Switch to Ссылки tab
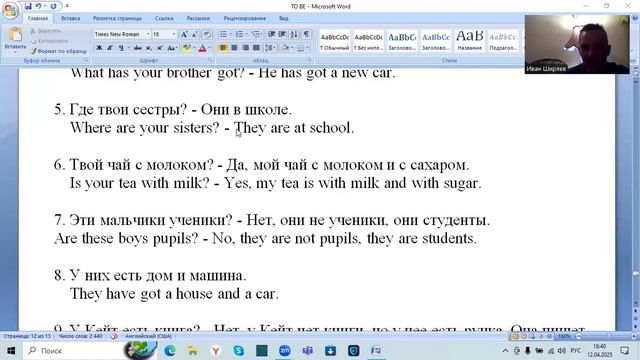Viewport: 640px width, 360px height. (164, 18)
